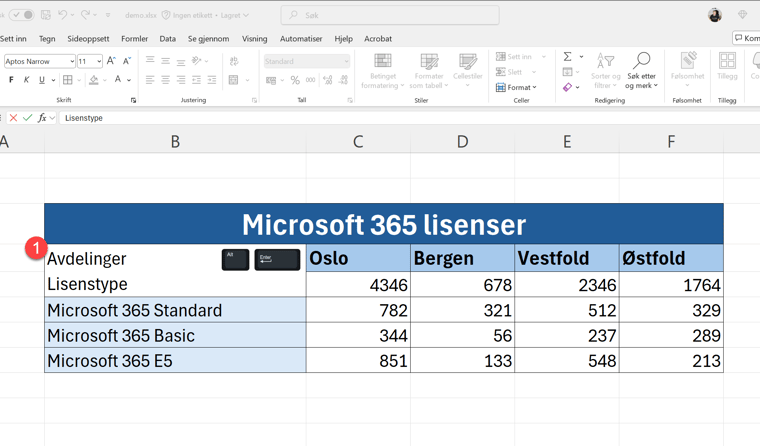Open the Customize Quick Access Toolbar arrow

[108, 16]
